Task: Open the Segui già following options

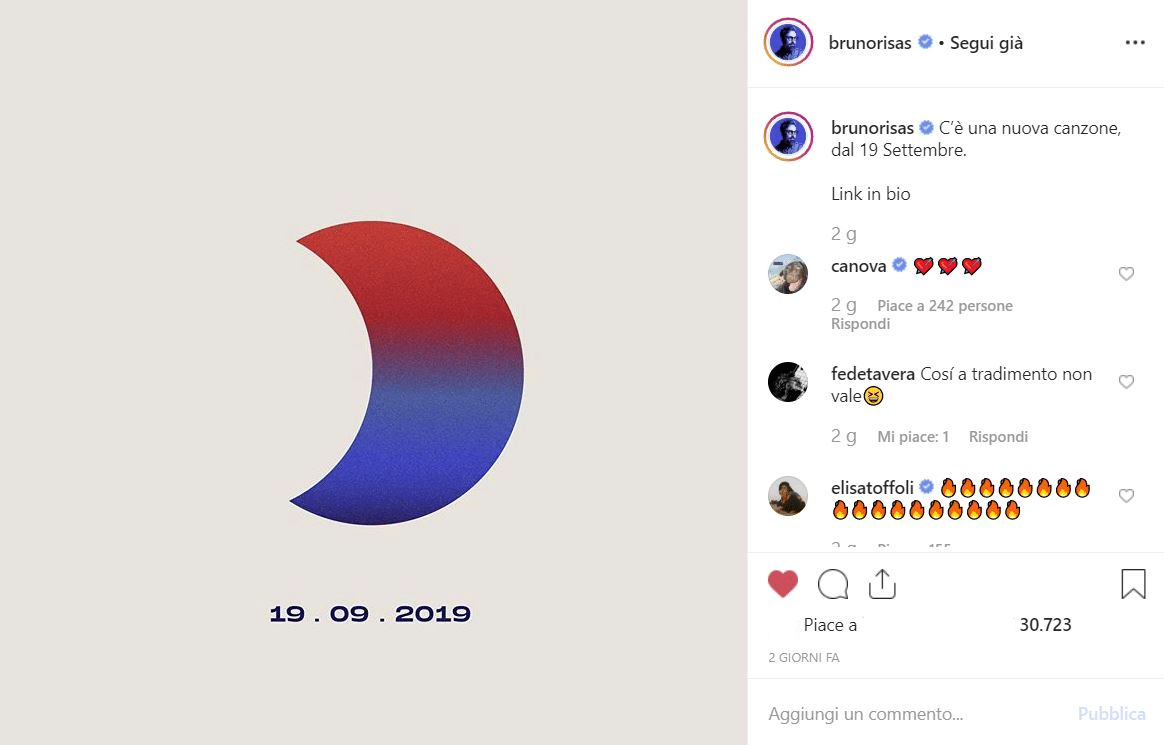Action: click(987, 43)
